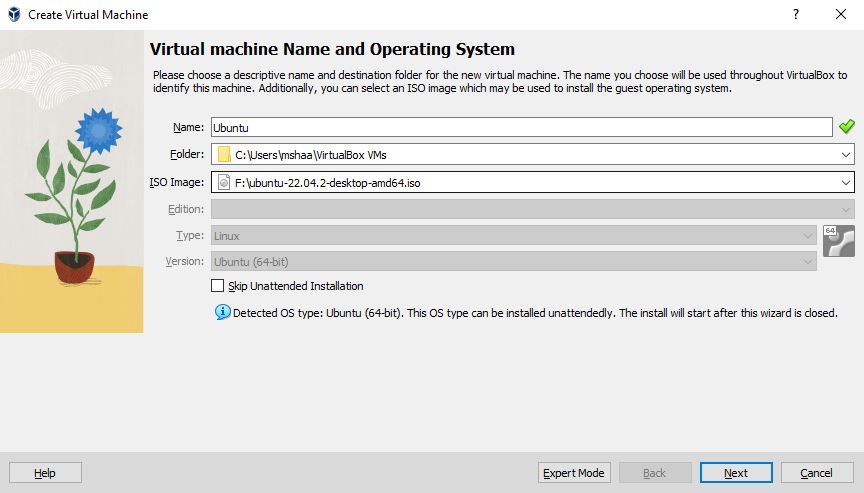The height and width of the screenshot is (493, 864).
Task: Click the Detected OS type message text
Action: click(535, 313)
